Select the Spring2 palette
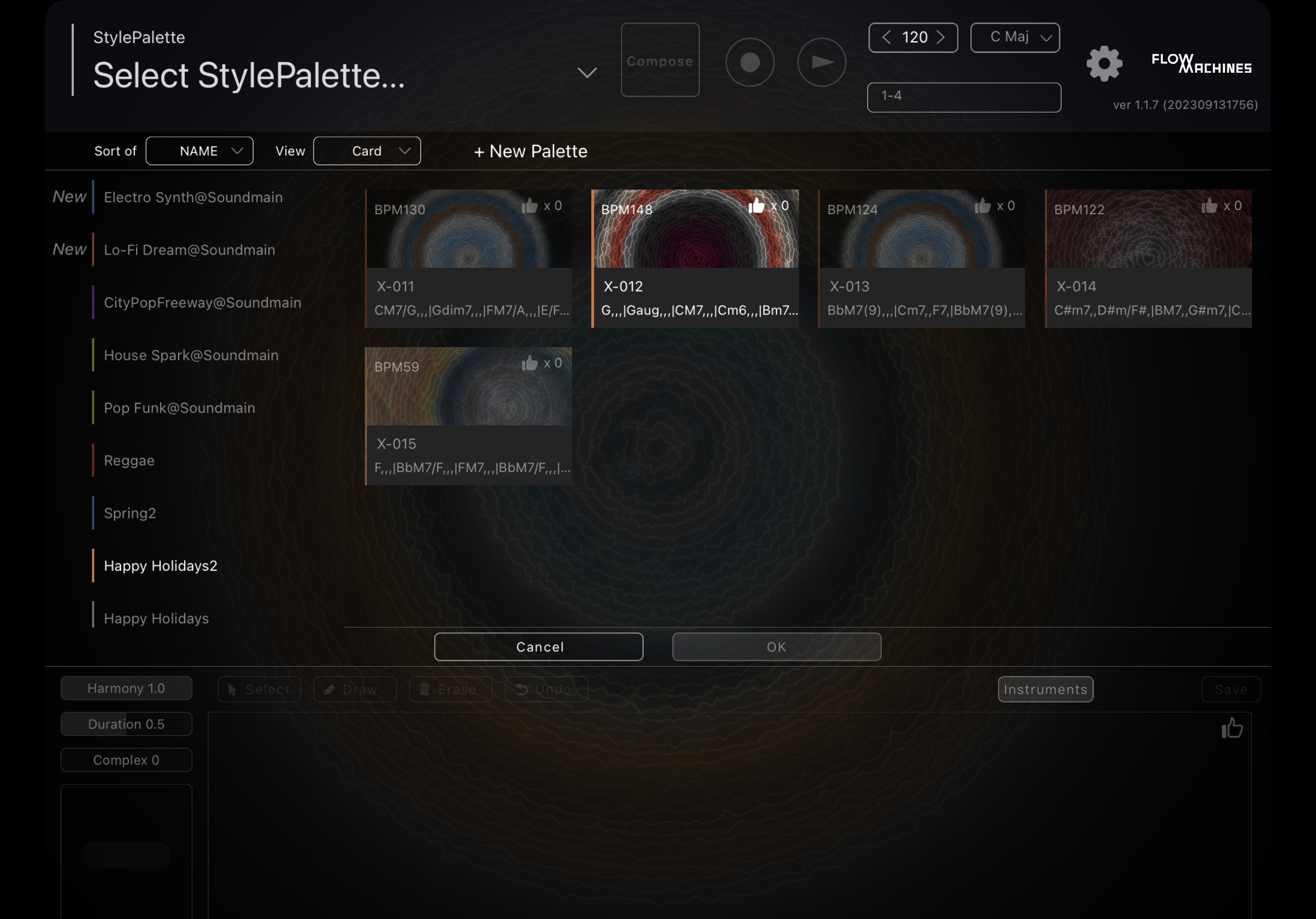The image size is (1316, 919). (130, 513)
